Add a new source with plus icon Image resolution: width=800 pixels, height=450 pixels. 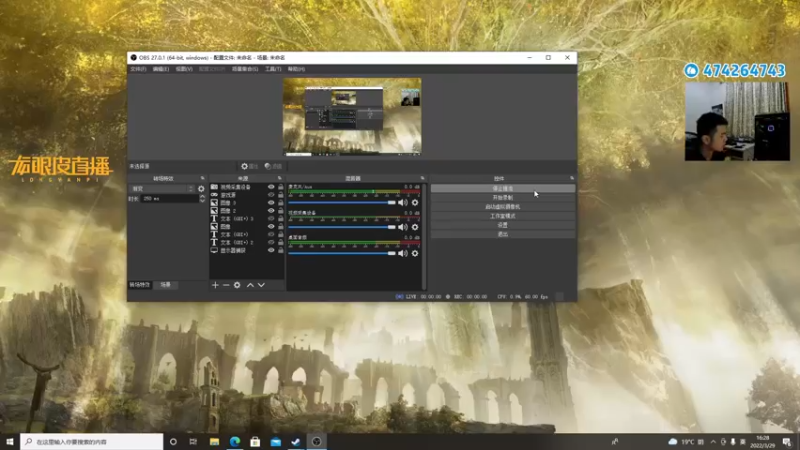pos(215,285)
